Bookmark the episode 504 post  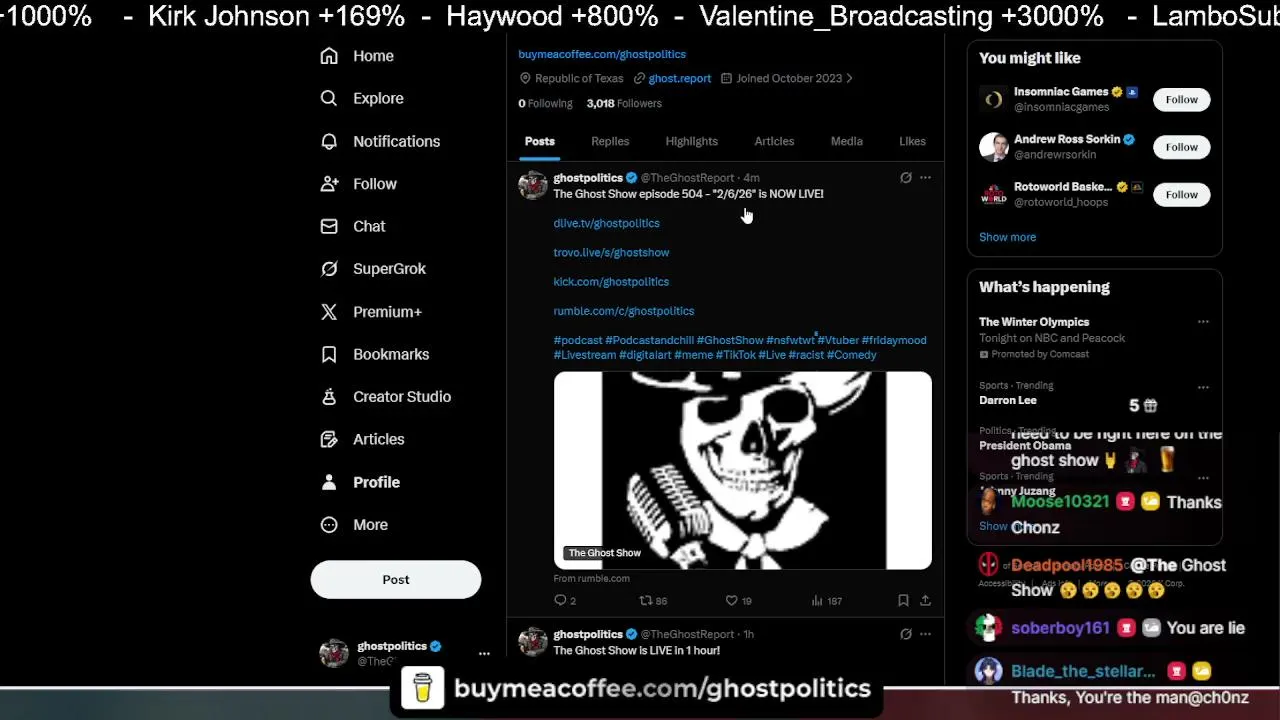(x=903, y=601)
